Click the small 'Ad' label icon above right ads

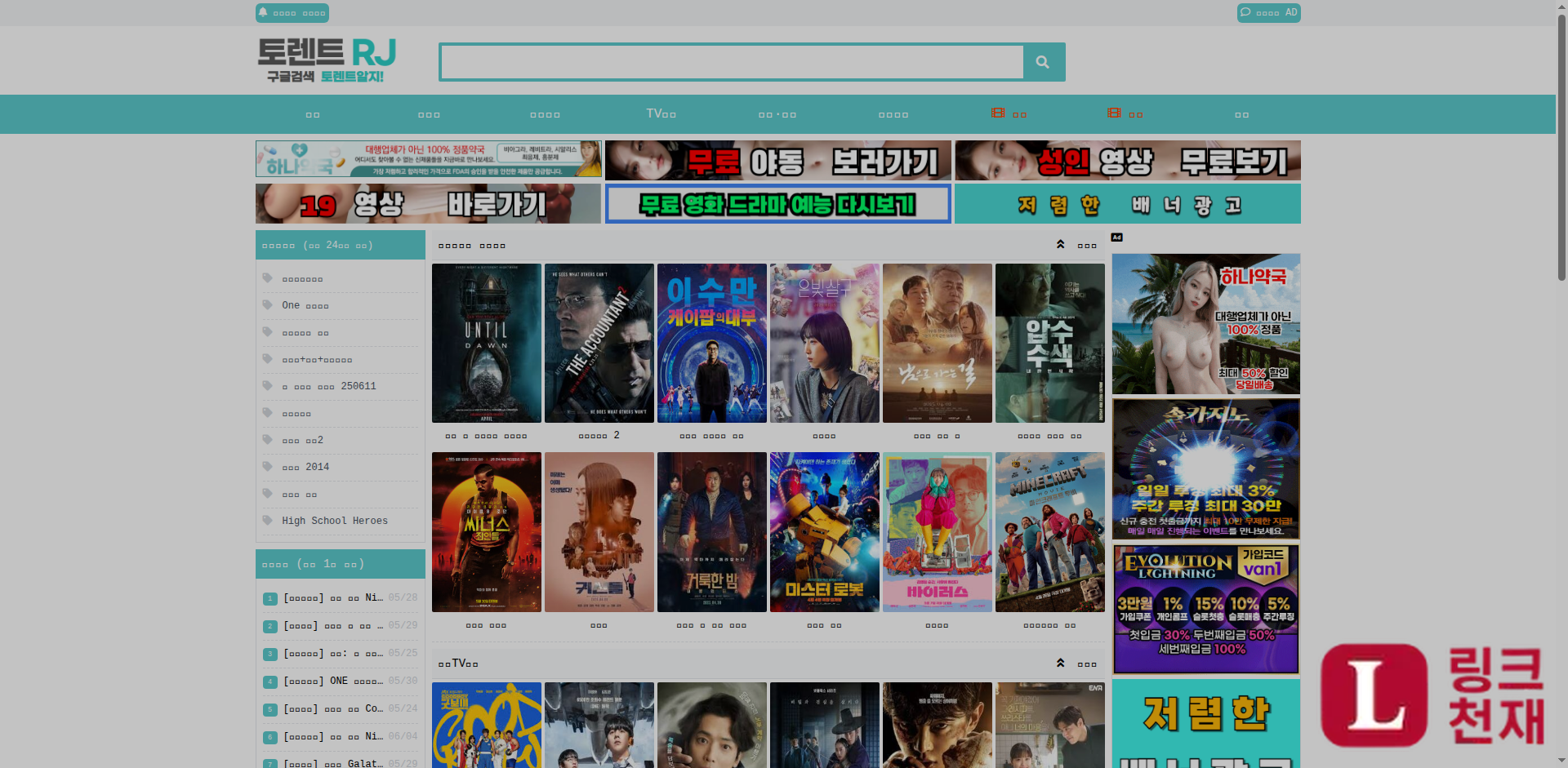(1117, 238)
